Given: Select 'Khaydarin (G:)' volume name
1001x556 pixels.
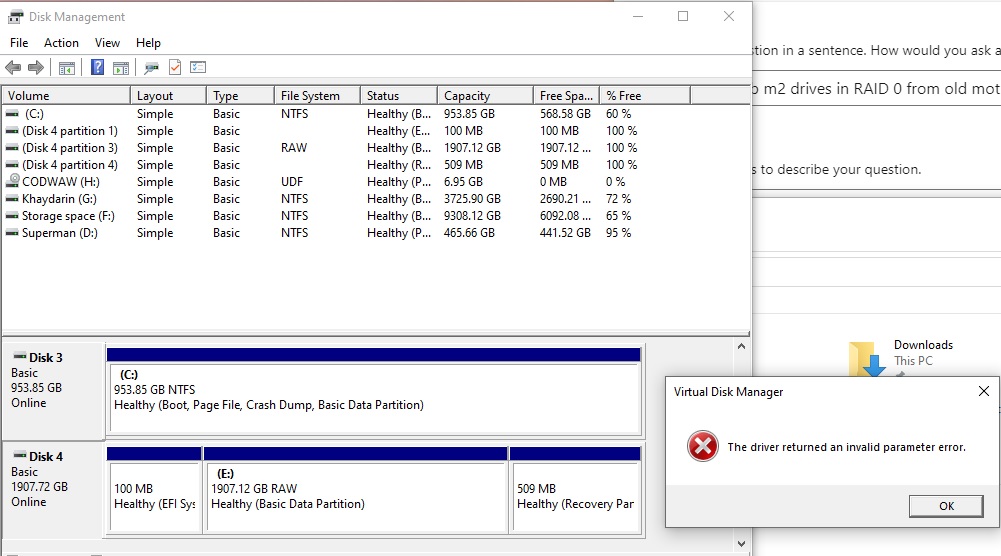Looking at the screenshot, I should coord(59,199).
